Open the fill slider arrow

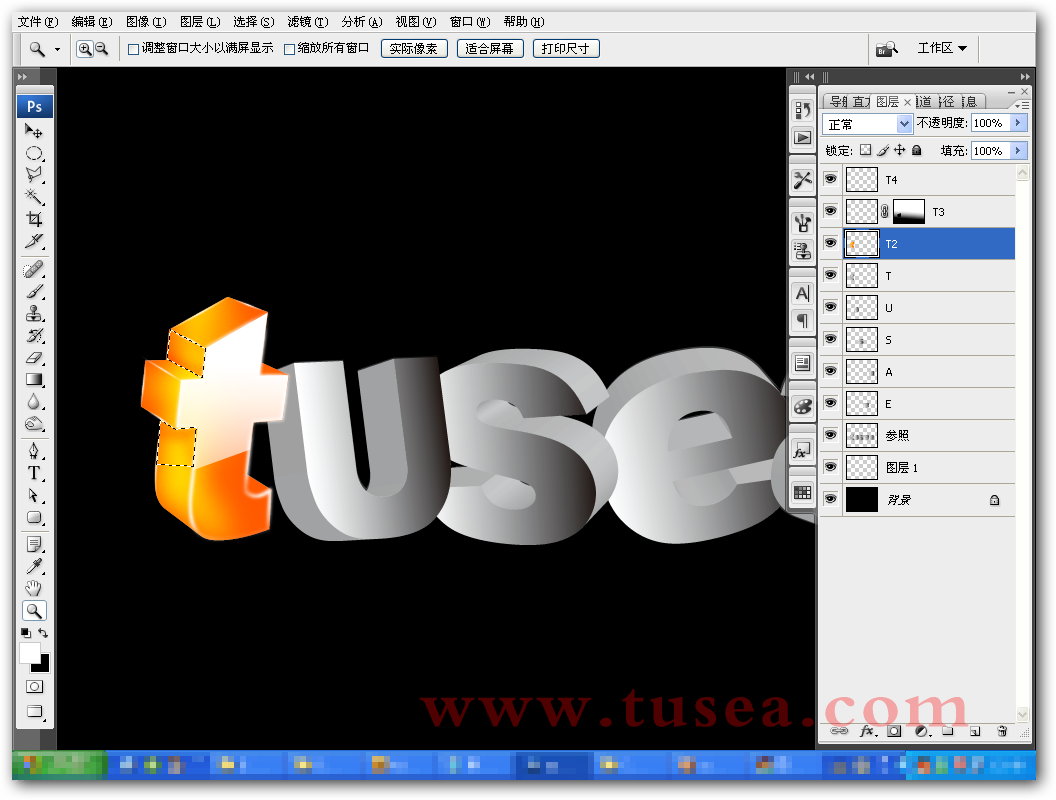pos(1018,150)
